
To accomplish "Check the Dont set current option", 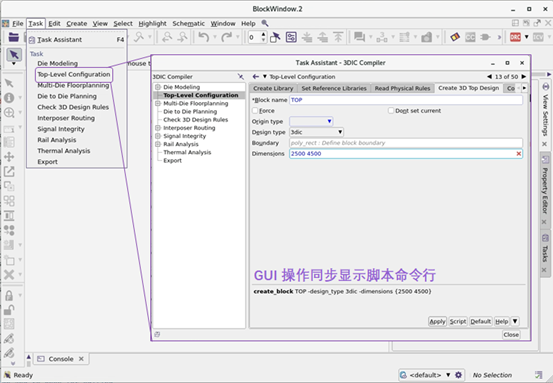I will [x=391, y=110].
